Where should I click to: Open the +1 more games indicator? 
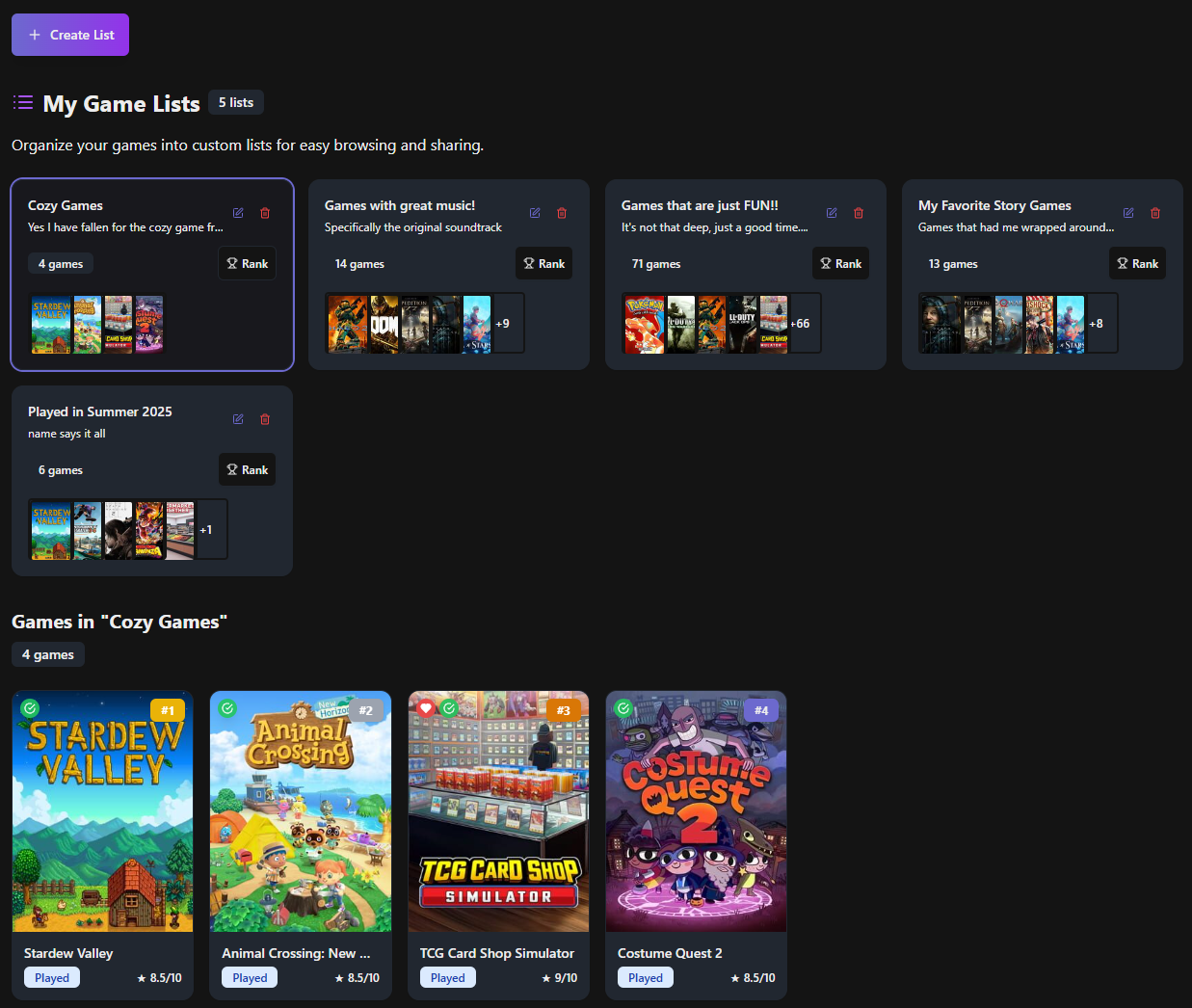pyautogui.click(x=206, y=530)
